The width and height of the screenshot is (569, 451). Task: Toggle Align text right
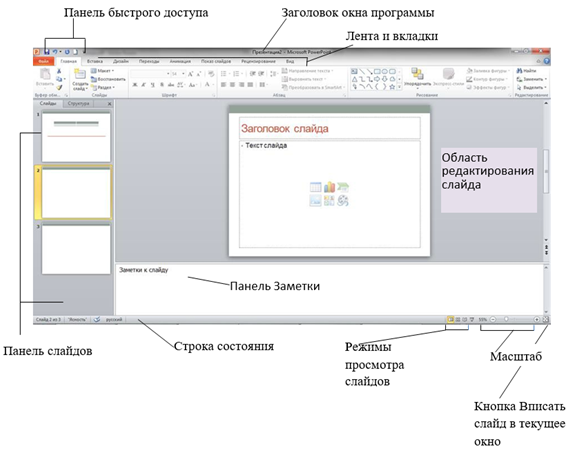pos(241,85)
